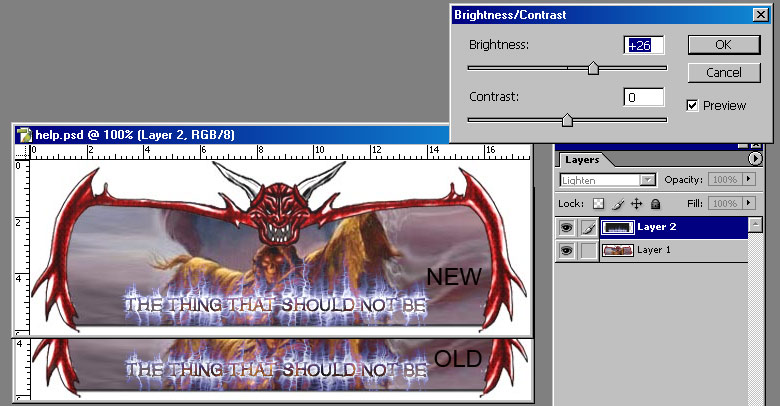
Task: Hide Layer 2 using its eye icon
Action: tap(567, 228)
